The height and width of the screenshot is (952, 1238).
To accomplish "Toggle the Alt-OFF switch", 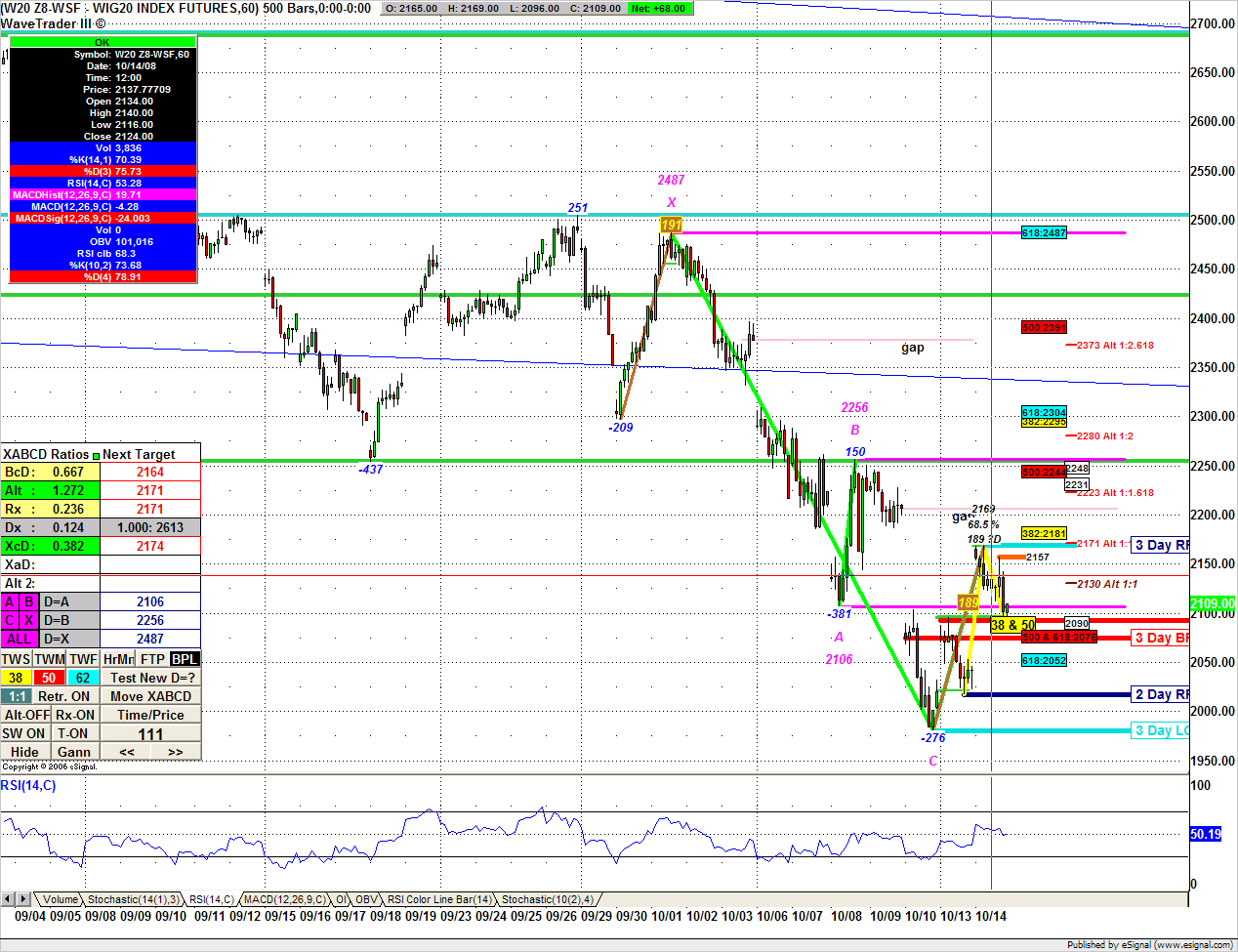I will point(25,715).
